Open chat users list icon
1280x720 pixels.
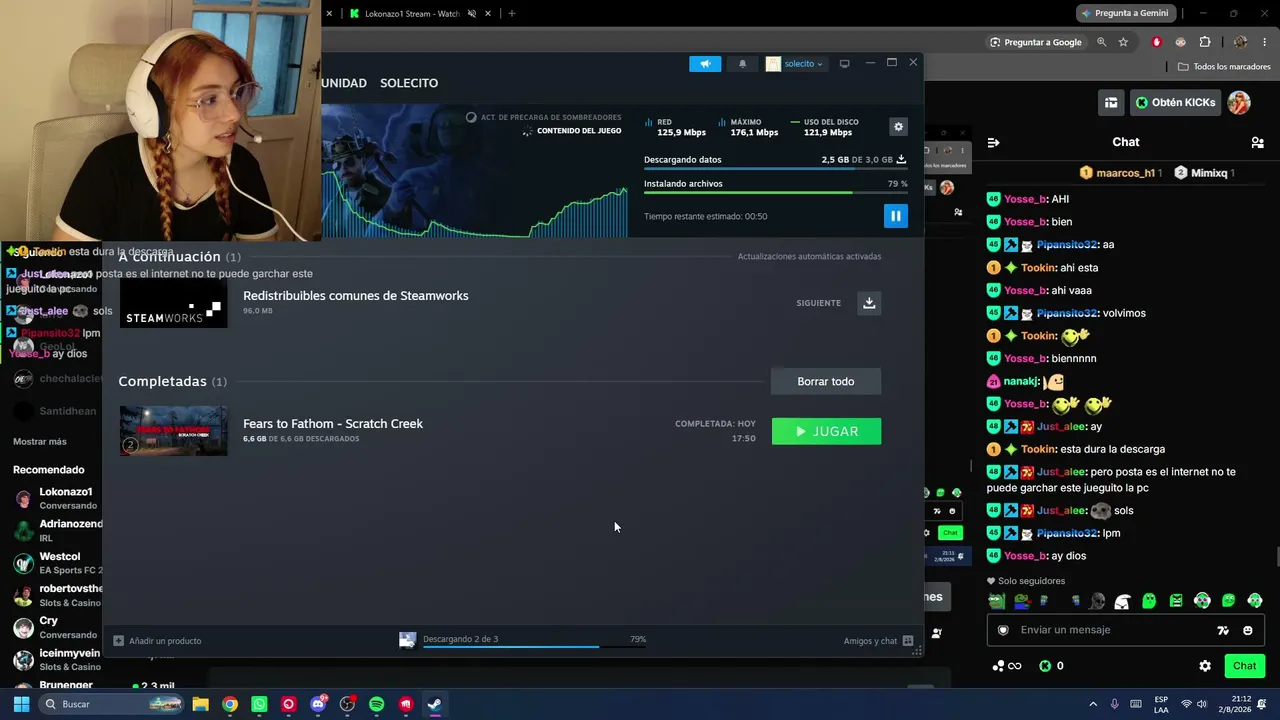(1257, 142)
